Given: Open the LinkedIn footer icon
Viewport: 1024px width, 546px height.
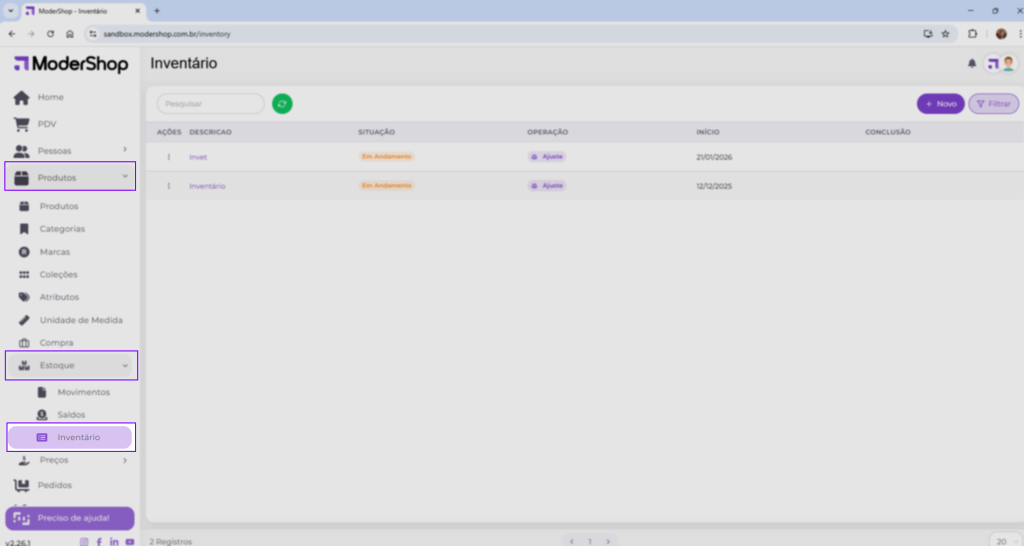Looking at the screenshot, I should click(x=114, y=541).
